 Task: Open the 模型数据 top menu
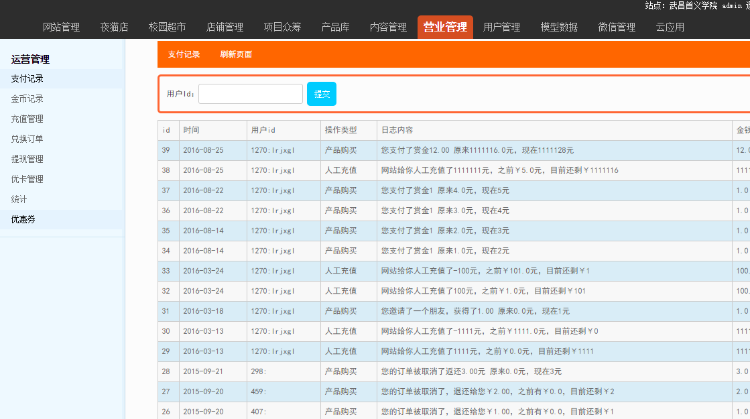[x=559, y=27]
